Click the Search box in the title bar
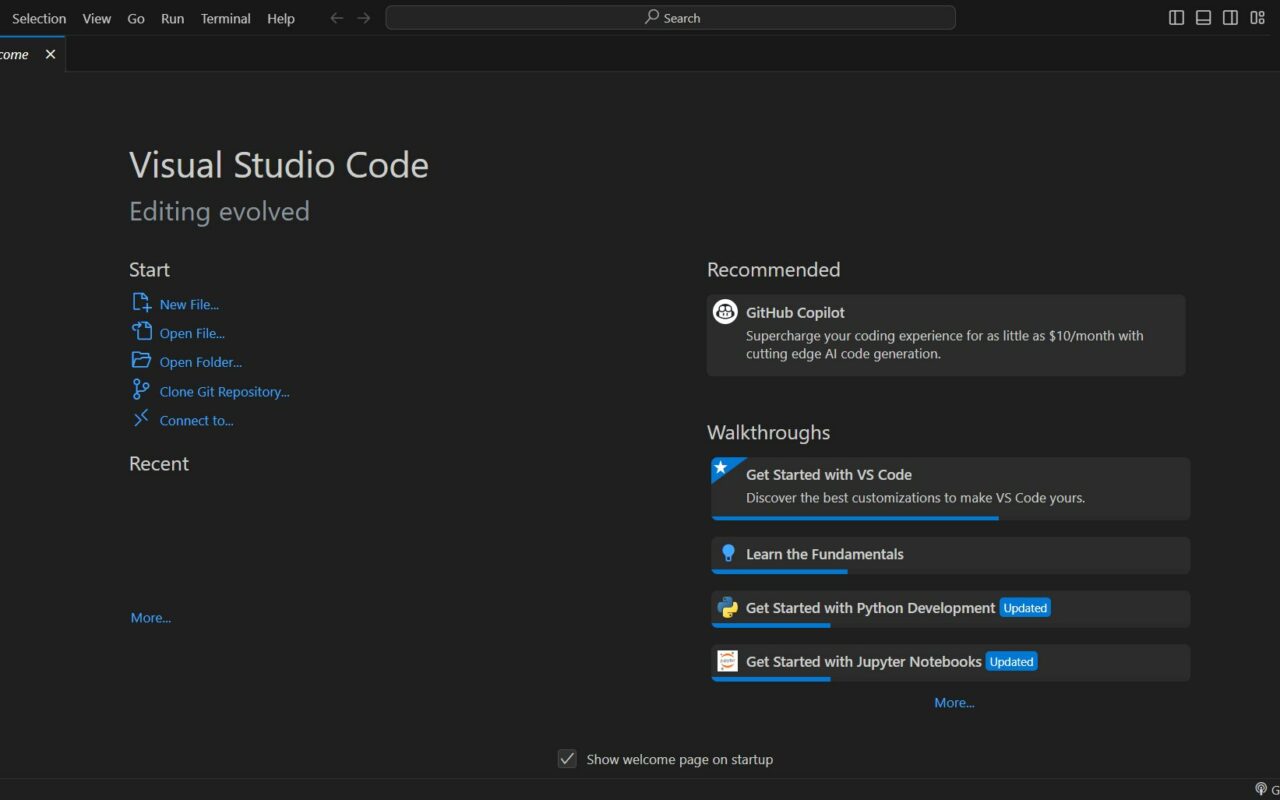This screenshot has width=1280, height=800. point(670,18)
